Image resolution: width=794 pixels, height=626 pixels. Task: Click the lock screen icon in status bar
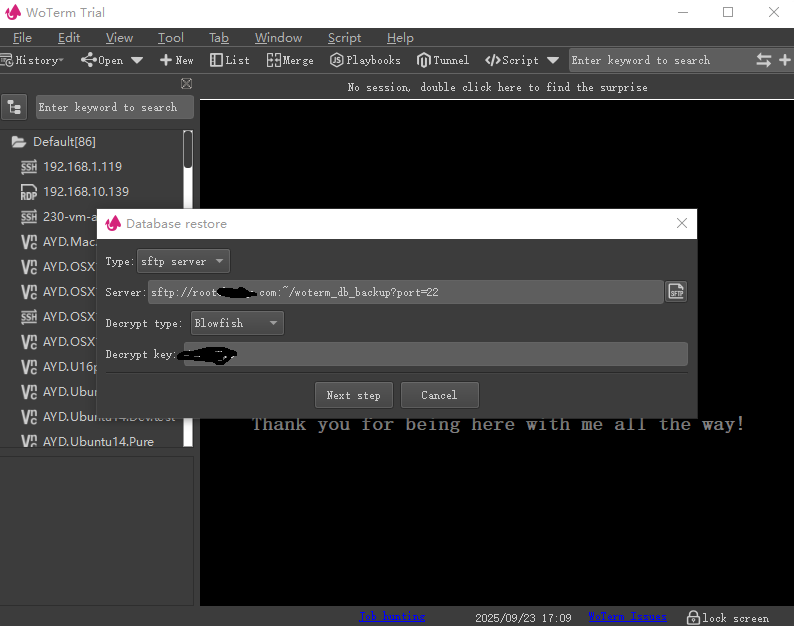(691, 617)
